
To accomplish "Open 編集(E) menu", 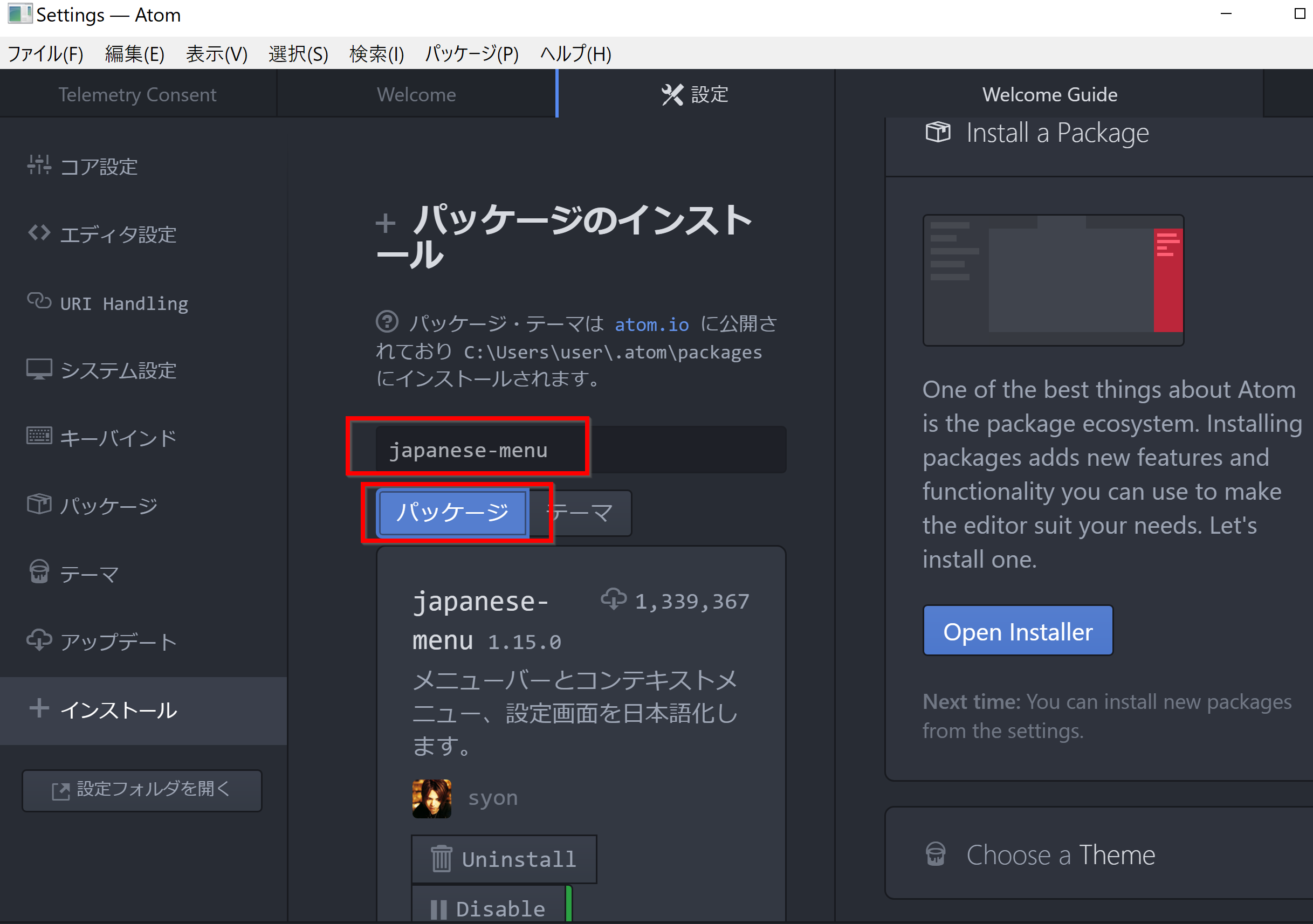I will pos(134,54).
